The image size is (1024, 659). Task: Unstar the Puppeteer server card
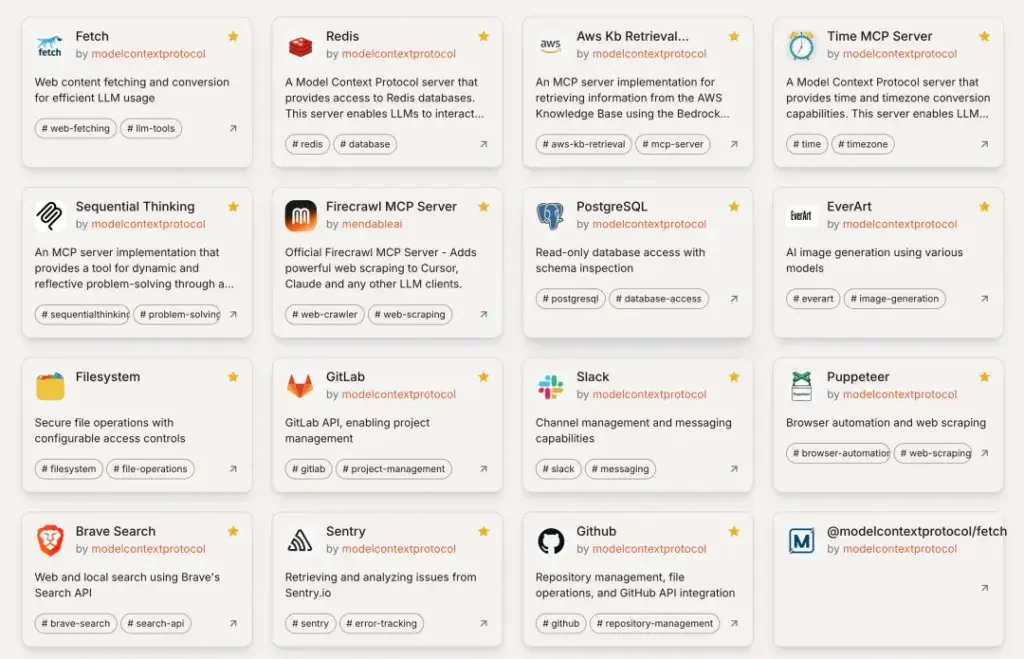pos(984,377)
